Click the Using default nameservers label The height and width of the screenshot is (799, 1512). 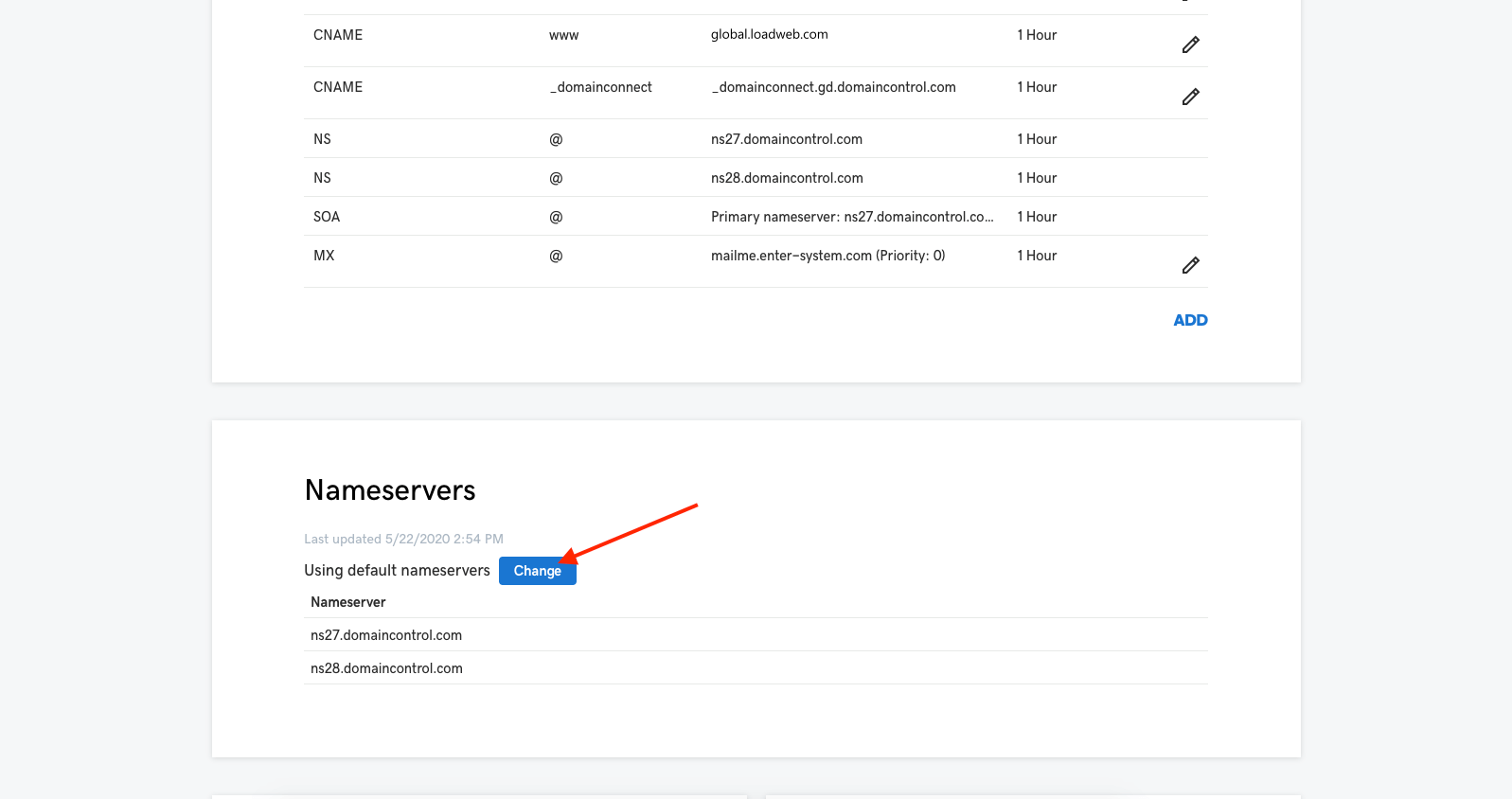(x=397, y=571)
